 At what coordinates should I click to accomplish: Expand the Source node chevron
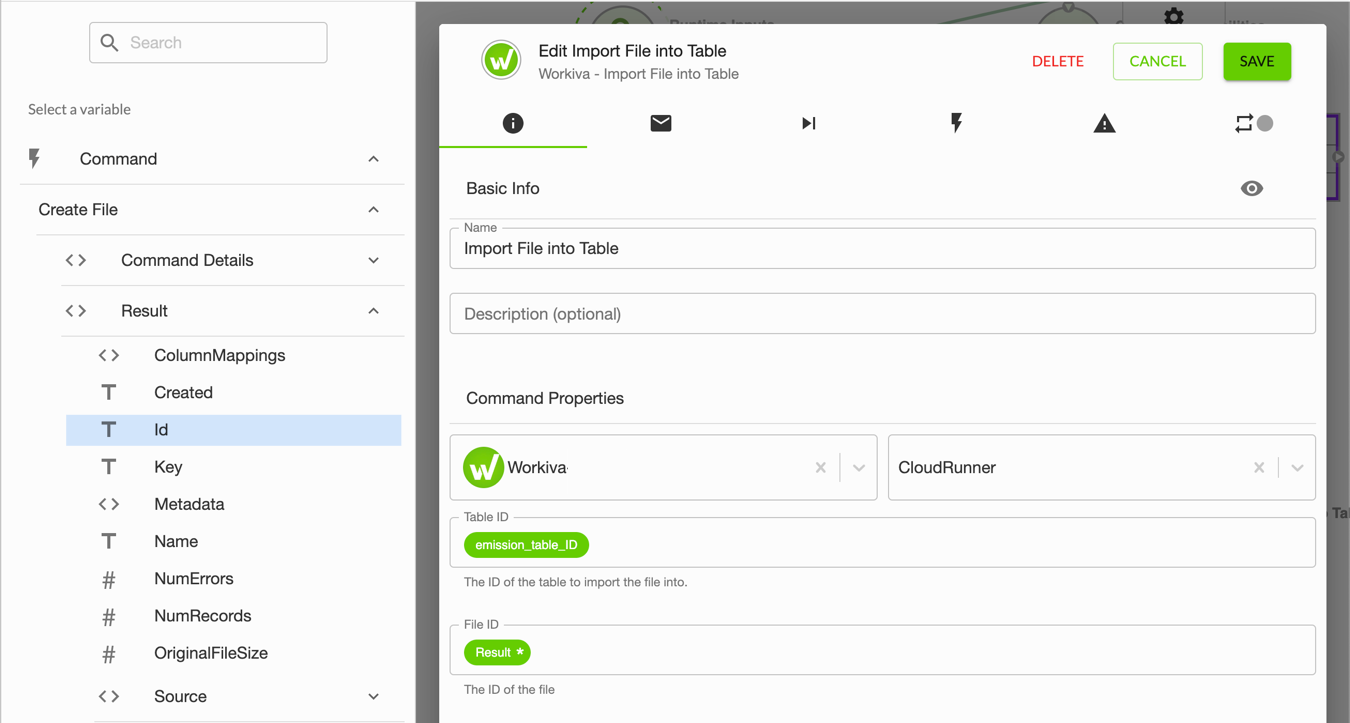pyautogui.click(x=373, y=697)
